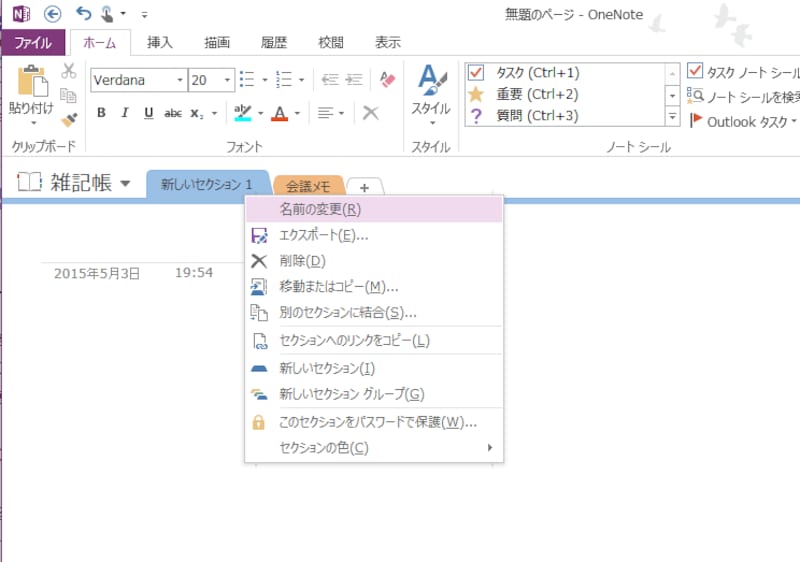Click the OneNote back arrow icon
Screen dimensions: 800x562
[53, 14]
